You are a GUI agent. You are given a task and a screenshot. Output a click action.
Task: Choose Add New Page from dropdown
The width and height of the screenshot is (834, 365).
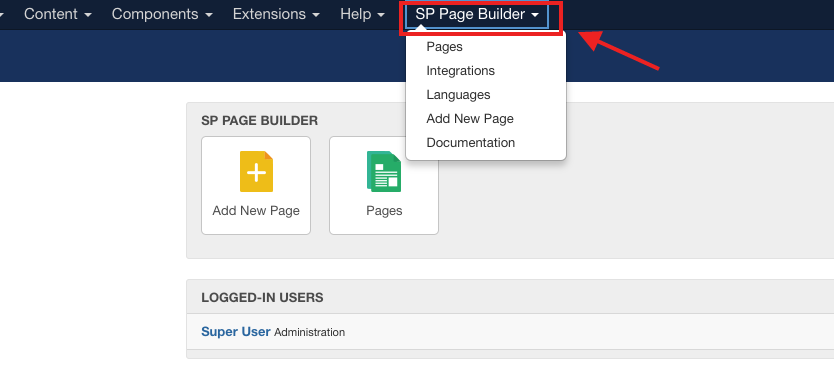470,119
